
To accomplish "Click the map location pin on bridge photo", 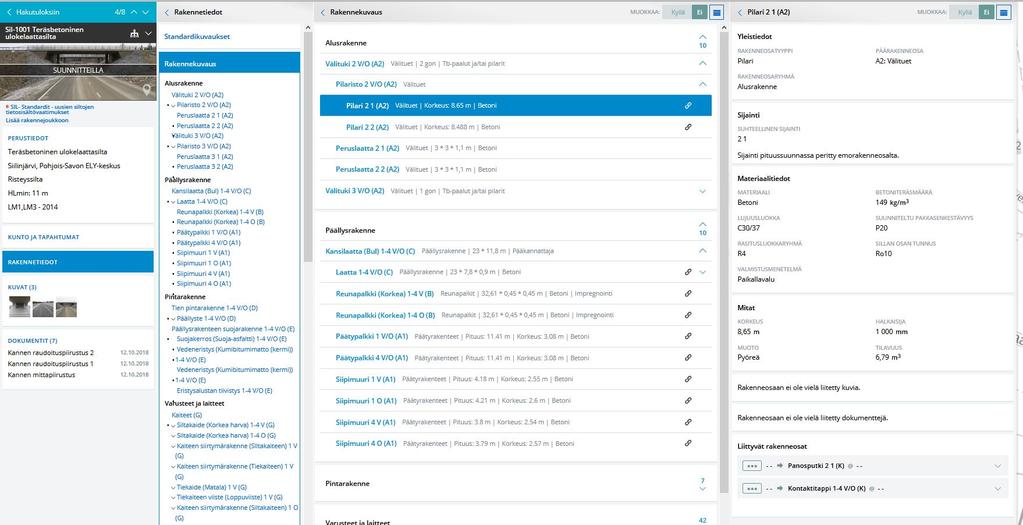I will (x=148, y=90).
